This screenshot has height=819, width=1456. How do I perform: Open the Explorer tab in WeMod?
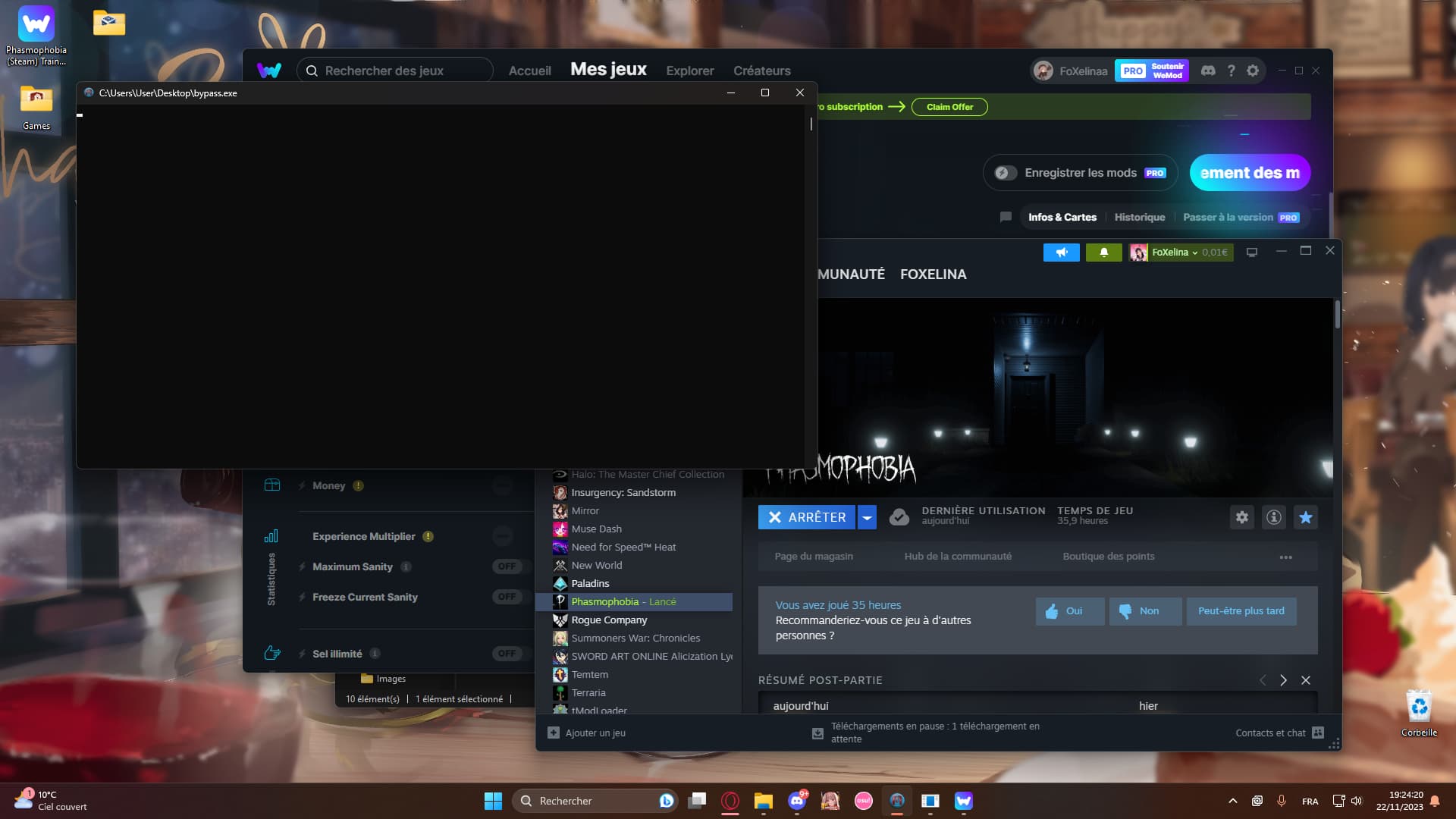click(689, 71)
